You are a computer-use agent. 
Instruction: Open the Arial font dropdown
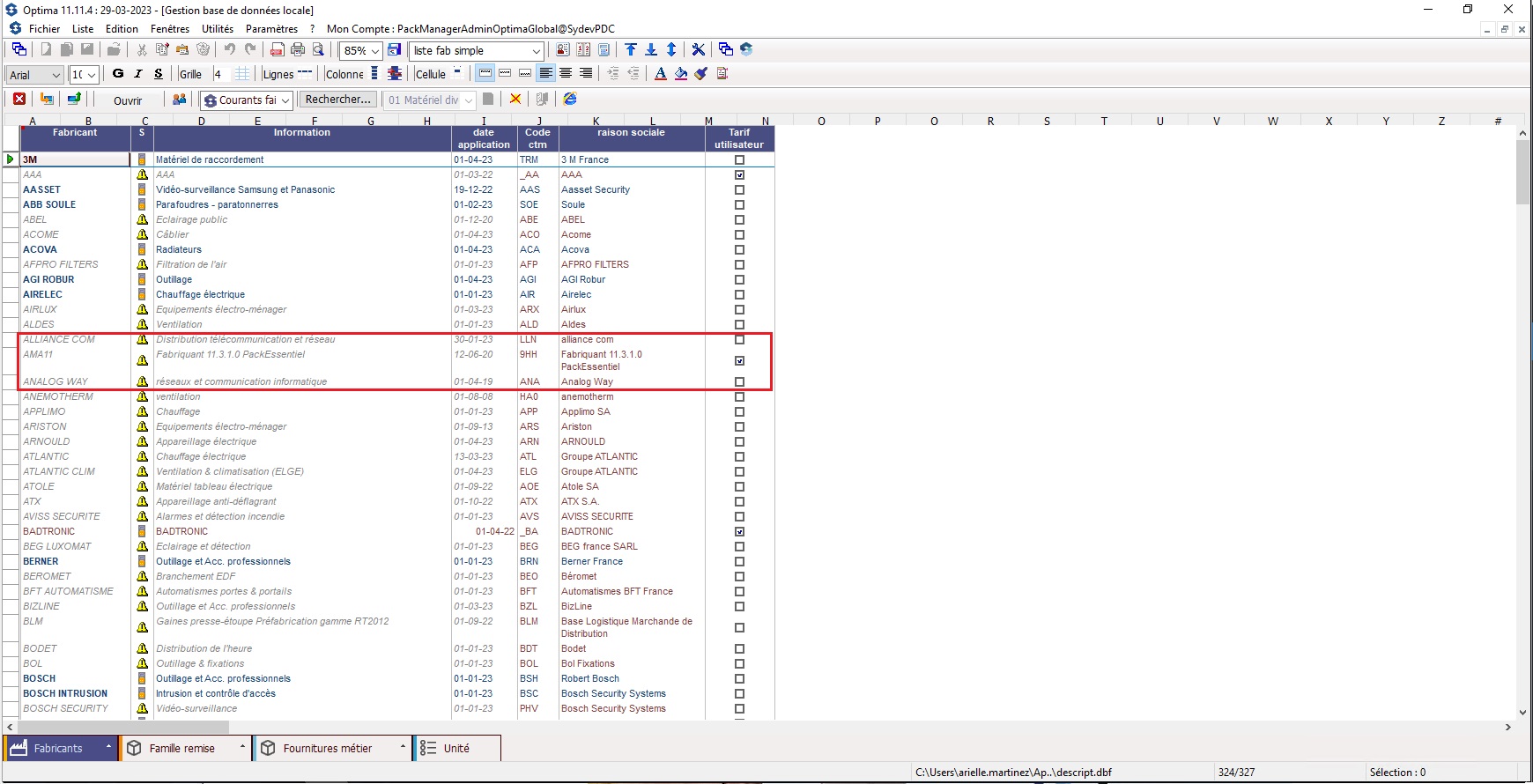point(56,75)
